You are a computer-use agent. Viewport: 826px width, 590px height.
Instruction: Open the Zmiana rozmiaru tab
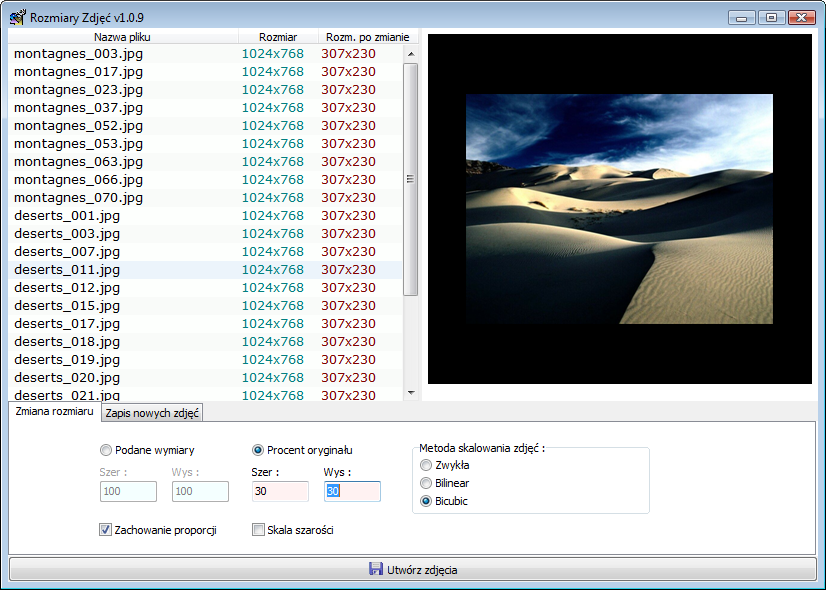pyautogui.click(x=55, y=412)
